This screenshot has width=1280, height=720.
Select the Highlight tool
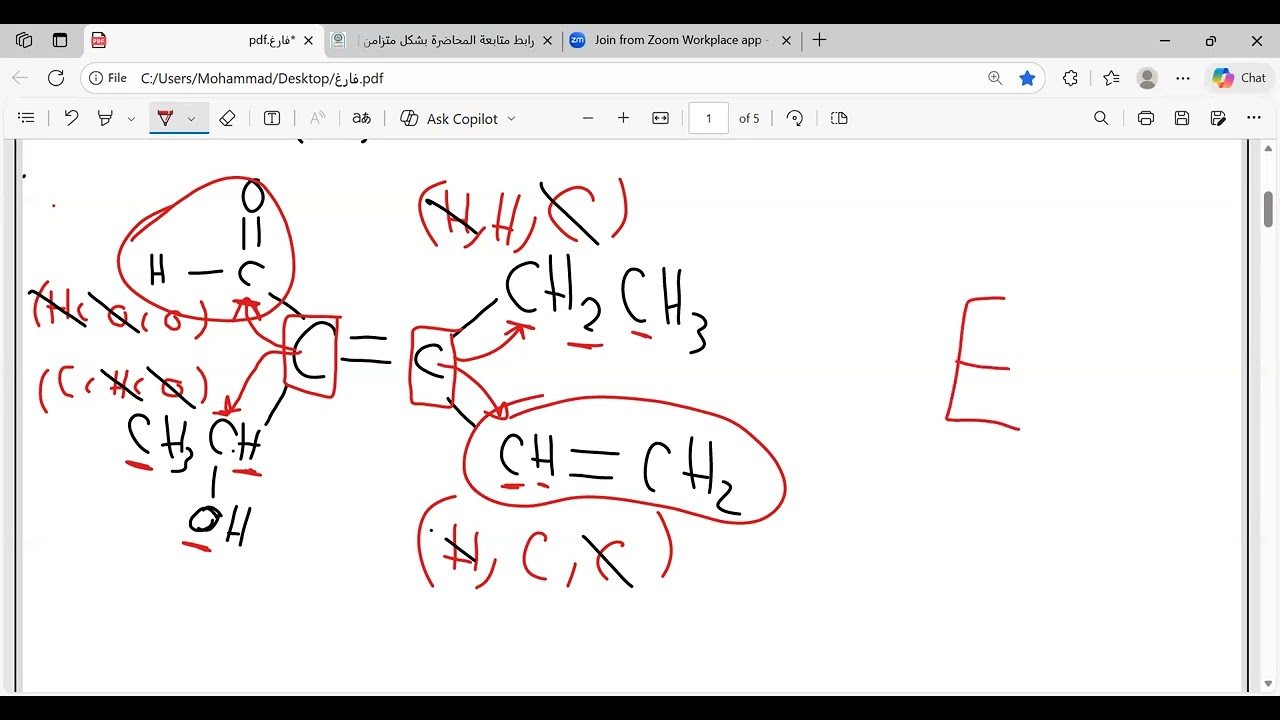click(105, 118)
